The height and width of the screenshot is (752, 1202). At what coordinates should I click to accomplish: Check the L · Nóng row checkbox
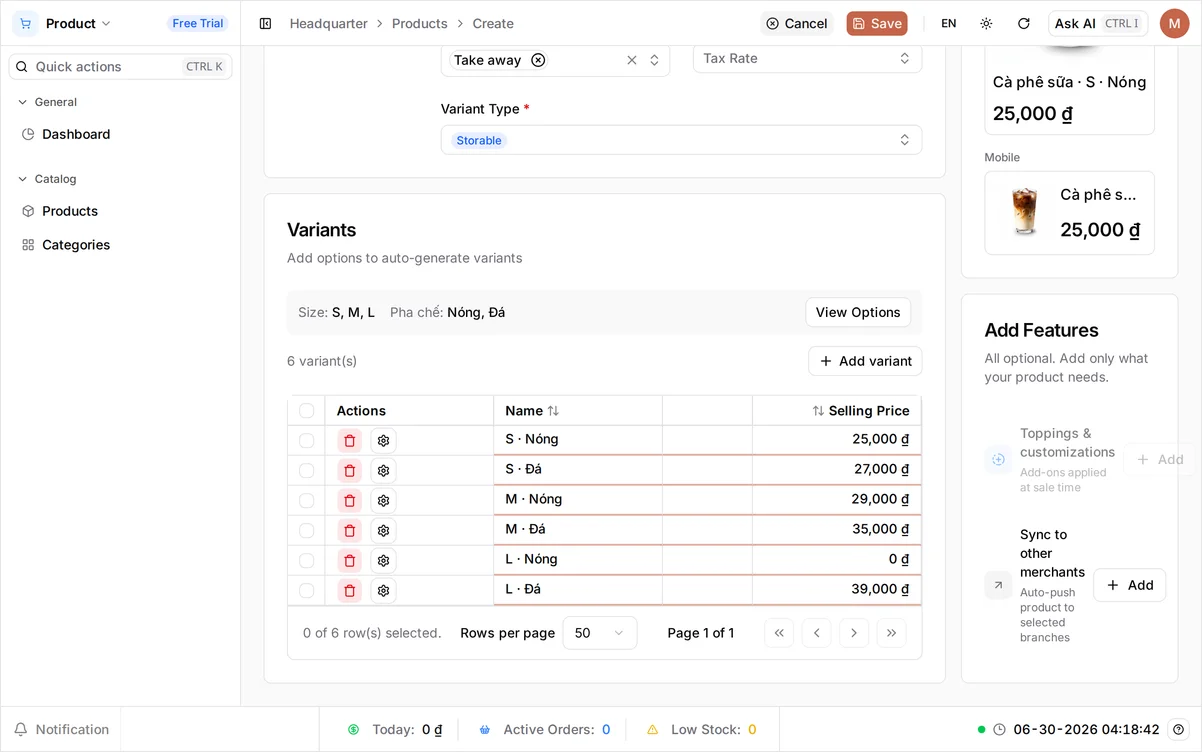pyautogui.click(x=306, y=561)
